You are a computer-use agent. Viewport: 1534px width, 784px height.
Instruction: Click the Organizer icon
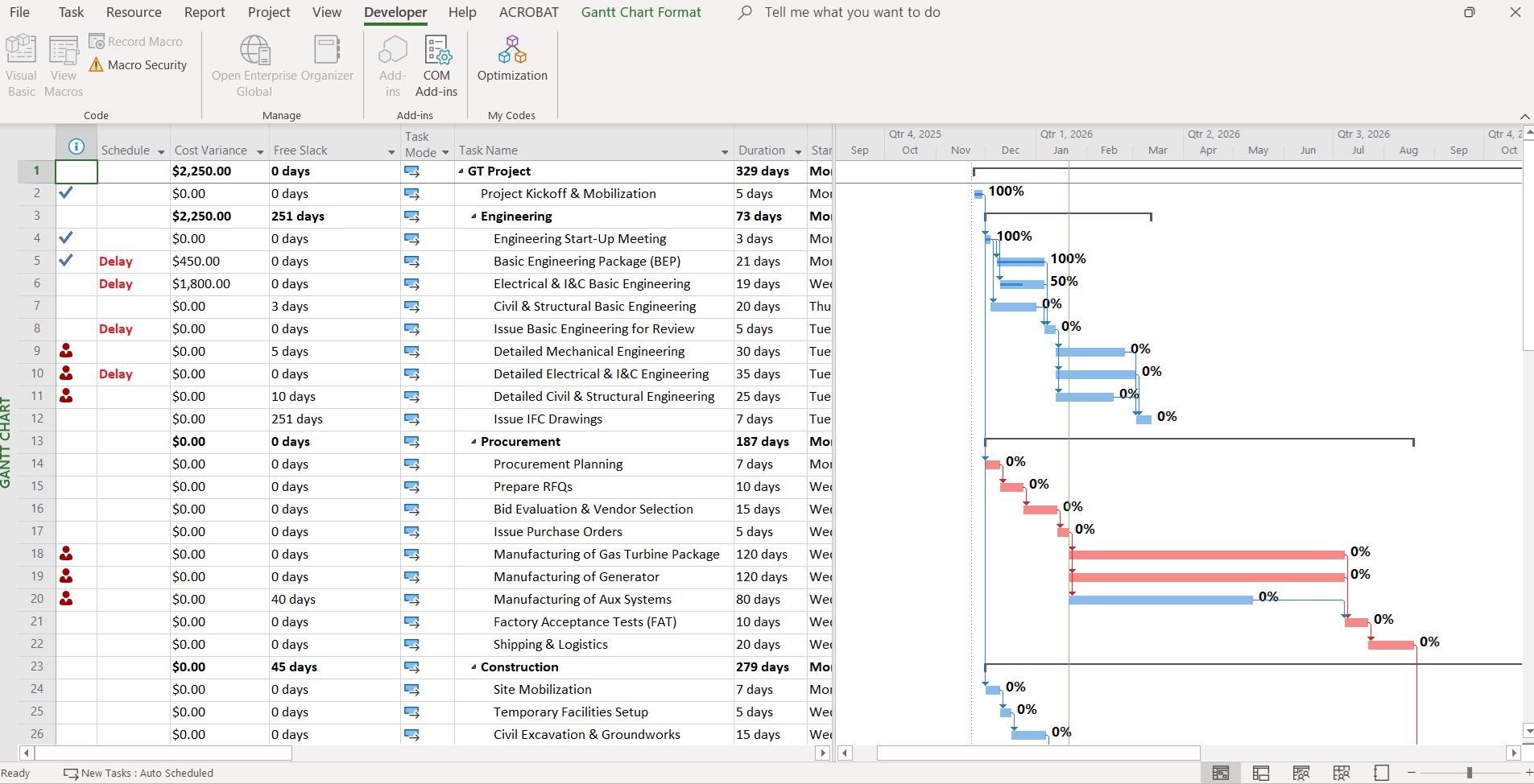click(x=327, y=63)
